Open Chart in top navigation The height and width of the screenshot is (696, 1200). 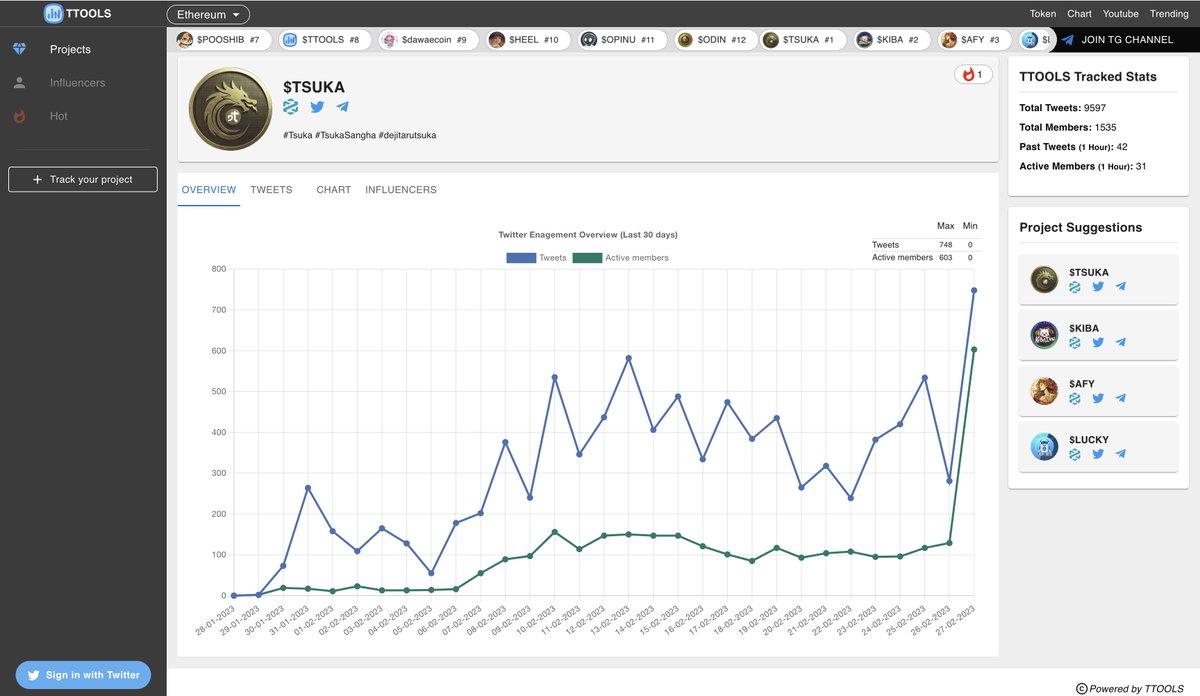(1079, 14)
